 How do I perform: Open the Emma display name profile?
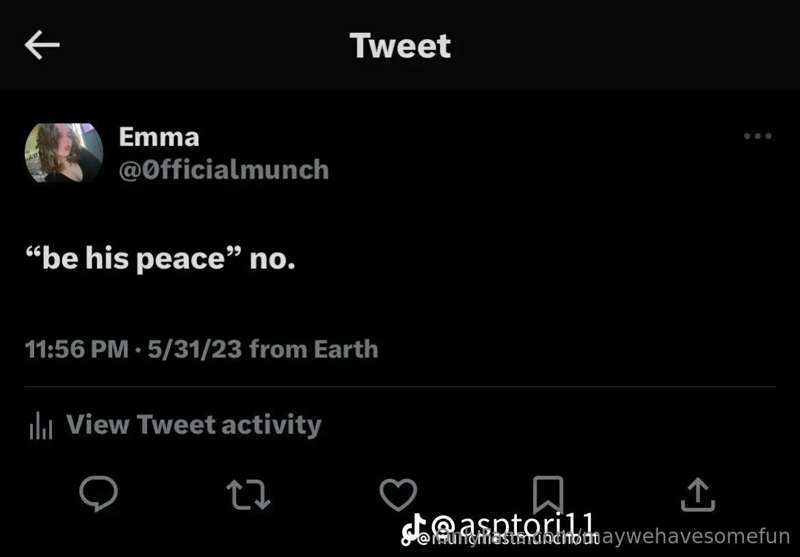pos(159,137)
